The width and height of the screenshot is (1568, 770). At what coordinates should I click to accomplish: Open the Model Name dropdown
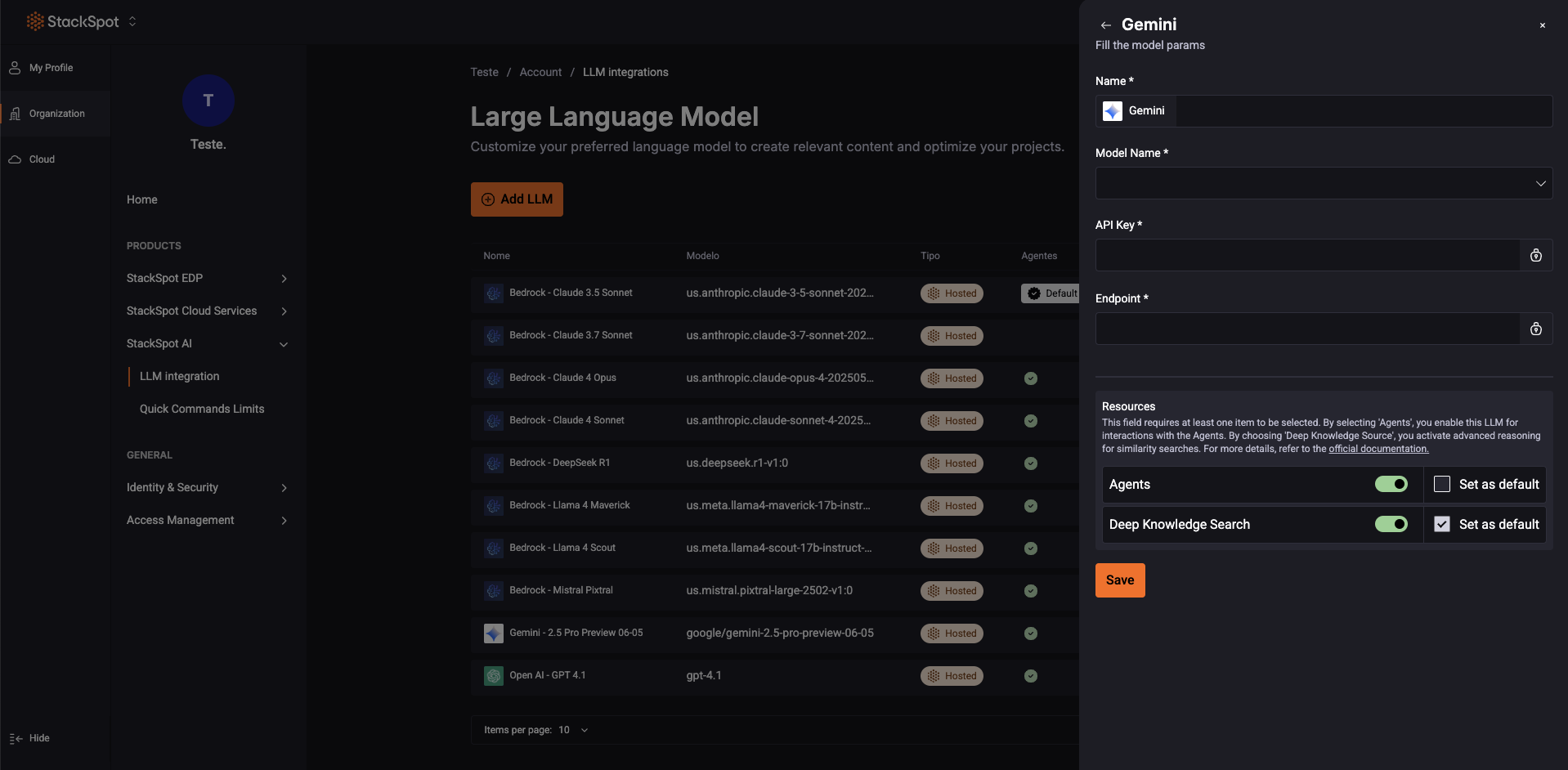pyautogui.click(x=1323, y=183)
